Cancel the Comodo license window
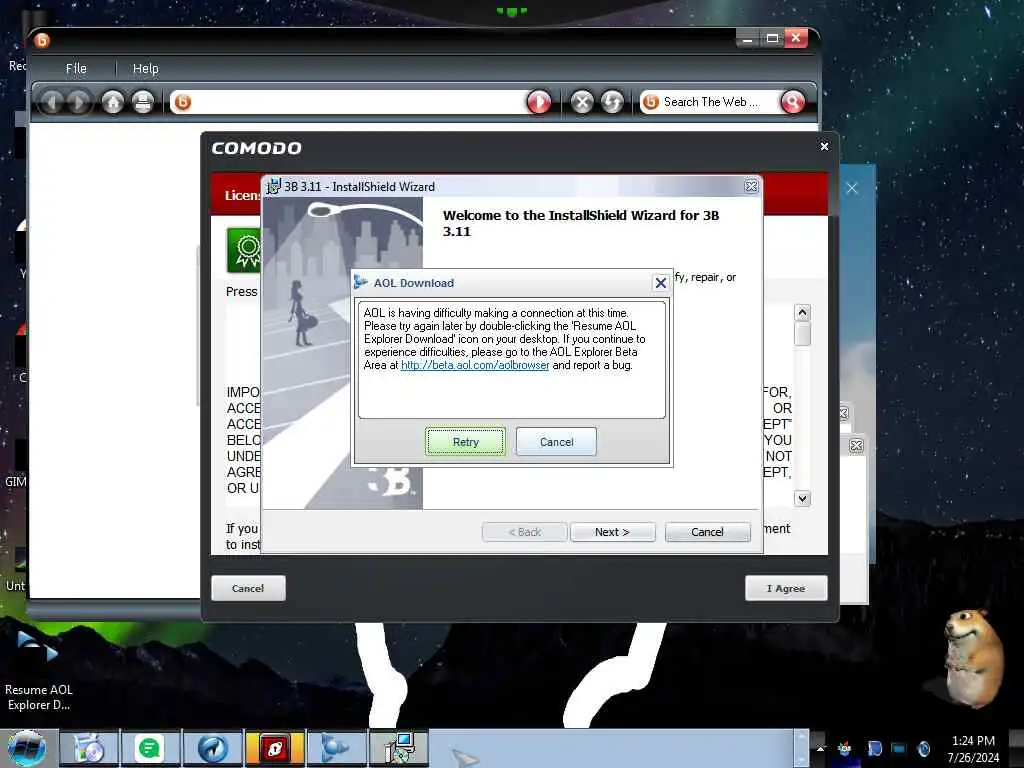Viewport: 1024px width, 768px height. [x=248, y=588]
